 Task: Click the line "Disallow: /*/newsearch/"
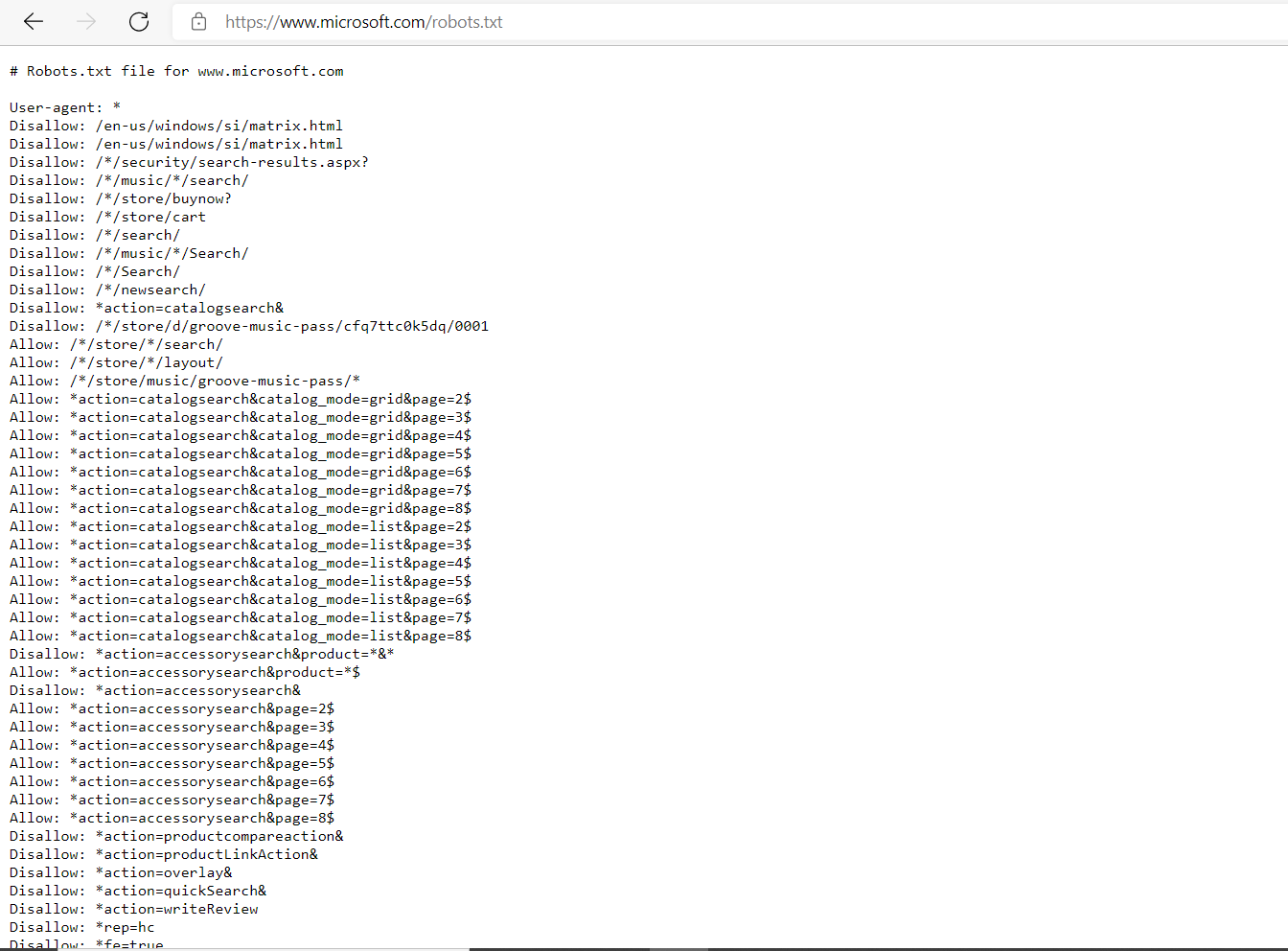(x=107, y=290)
